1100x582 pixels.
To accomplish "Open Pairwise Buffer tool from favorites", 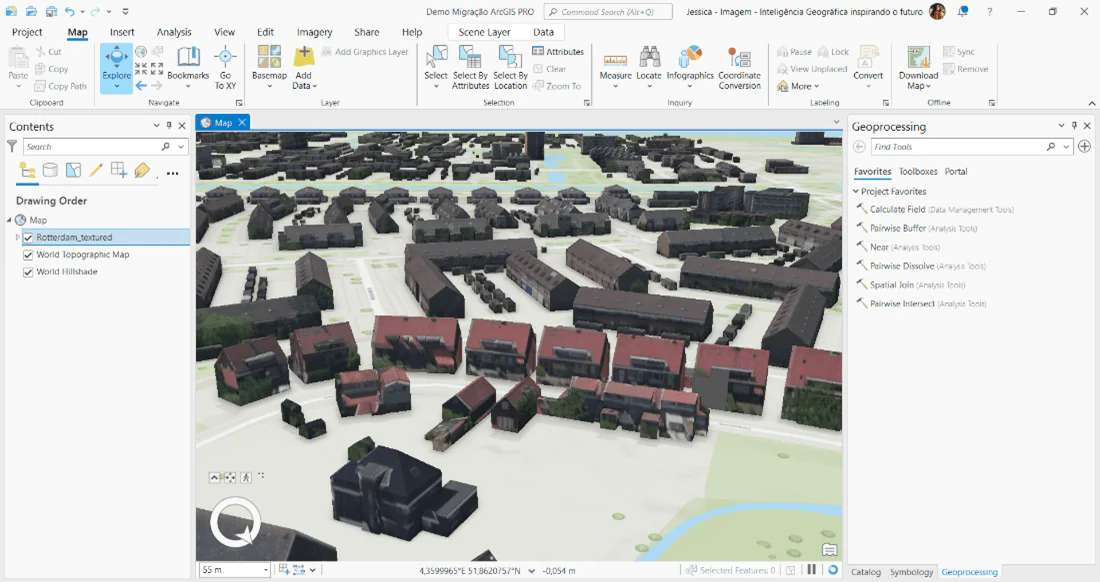I will pos(897,229).
